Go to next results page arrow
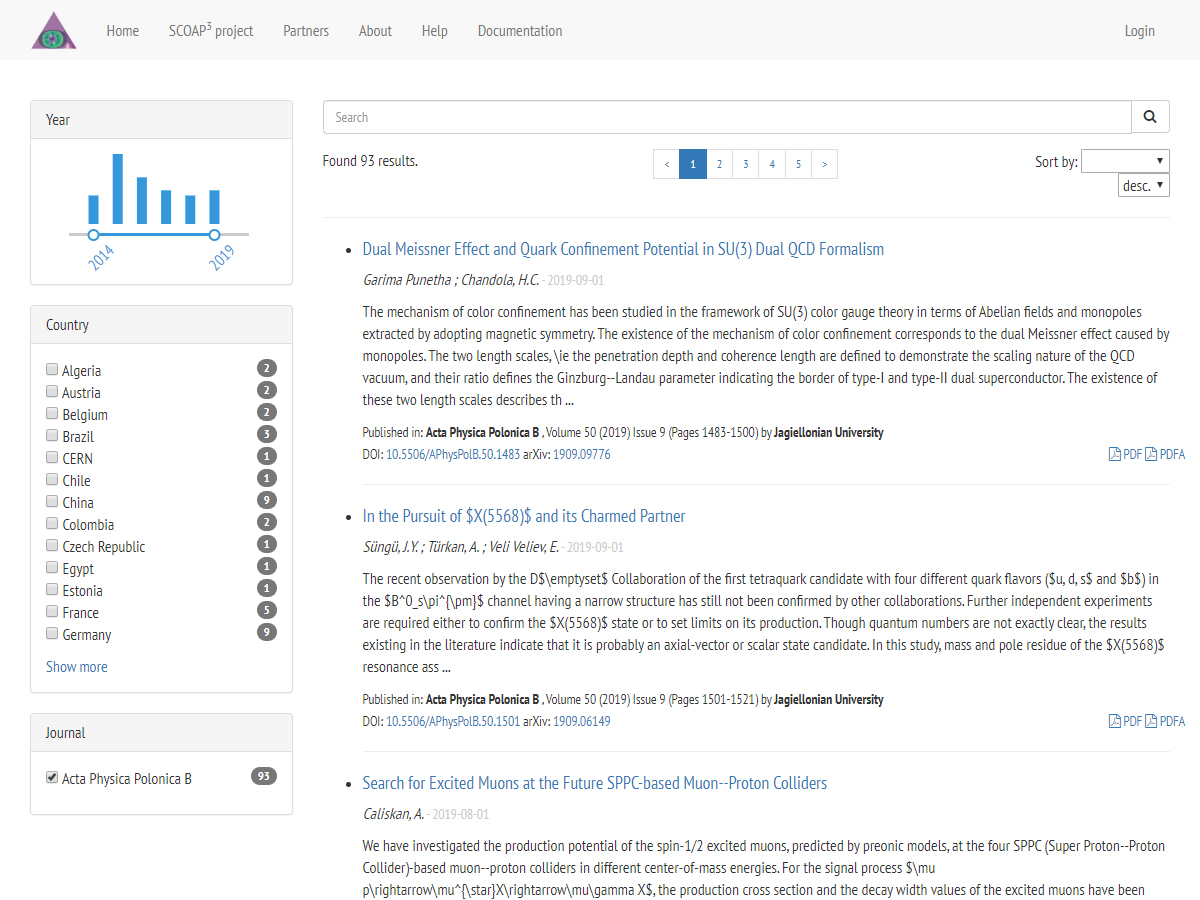The height and width of the screenshot is (900, 1200). click(824, 164)
